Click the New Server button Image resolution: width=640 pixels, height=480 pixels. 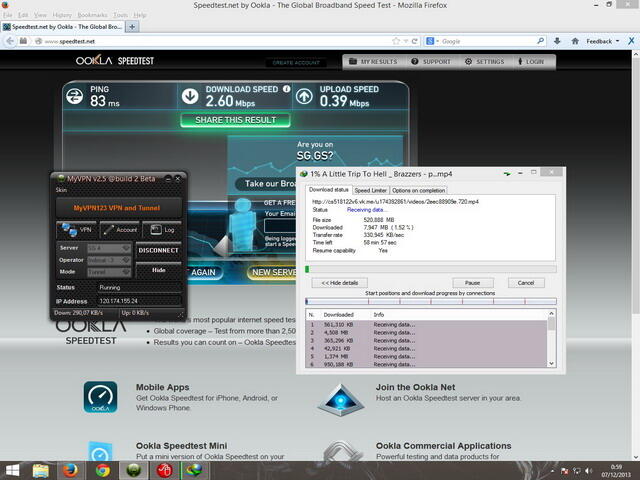pyautogui.click(x=272, y=272)
